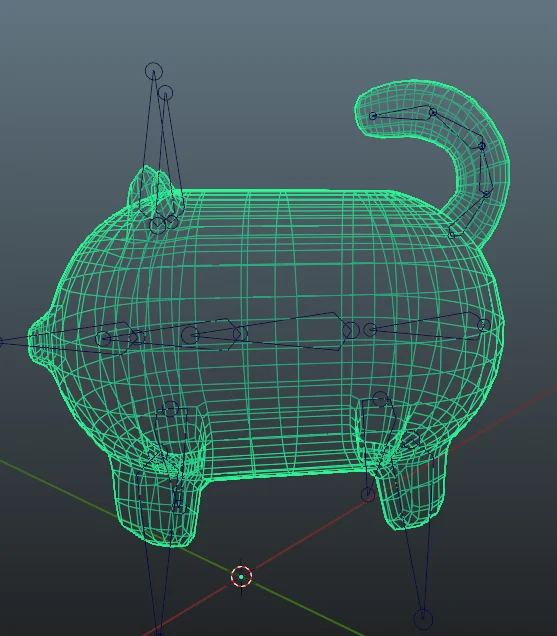This screenshot has width=557, height=636.
Task: Select the second tail joint at the curl top
Action: [433, 112]
